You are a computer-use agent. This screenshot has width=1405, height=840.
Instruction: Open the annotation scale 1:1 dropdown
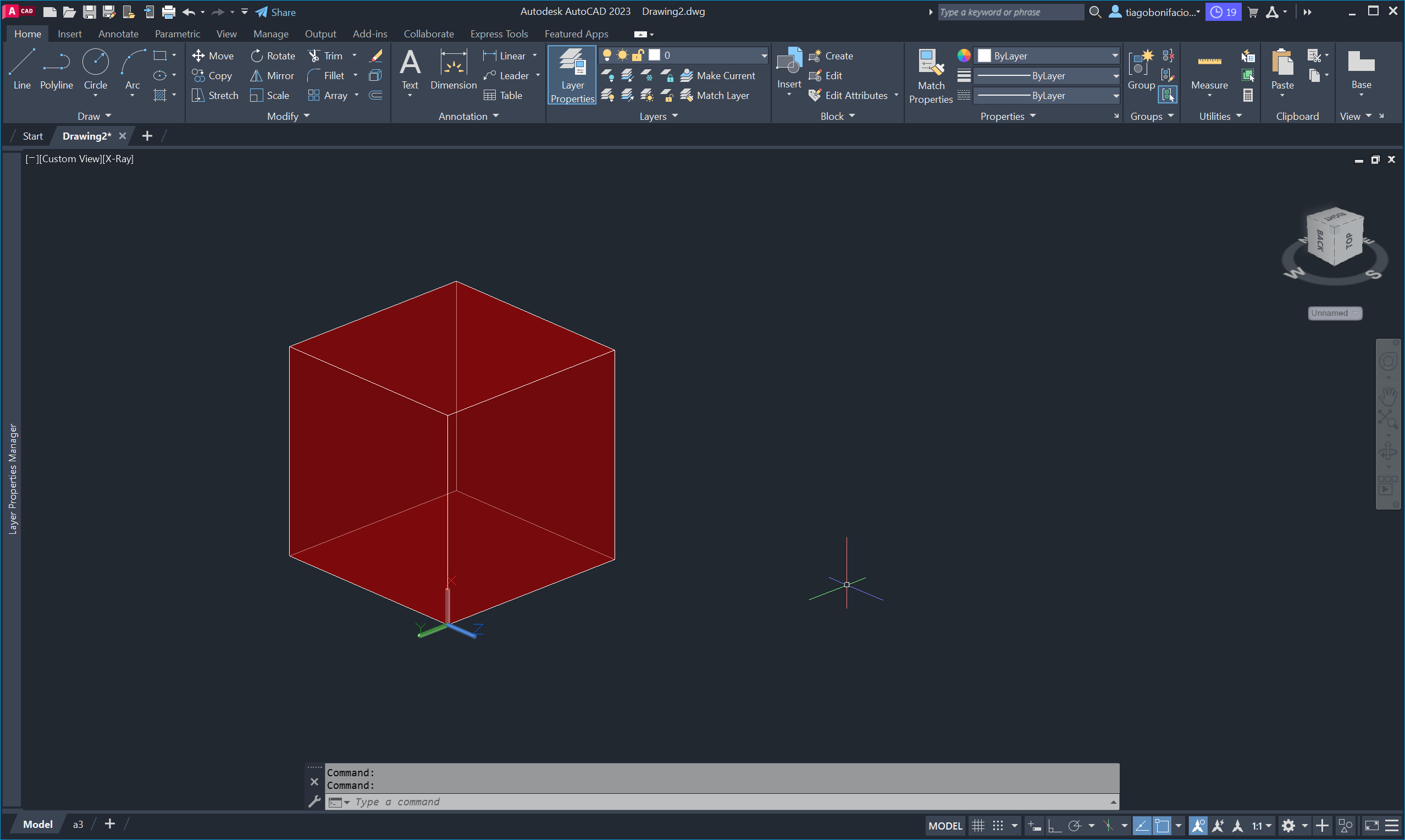(x=1262, y=826)
